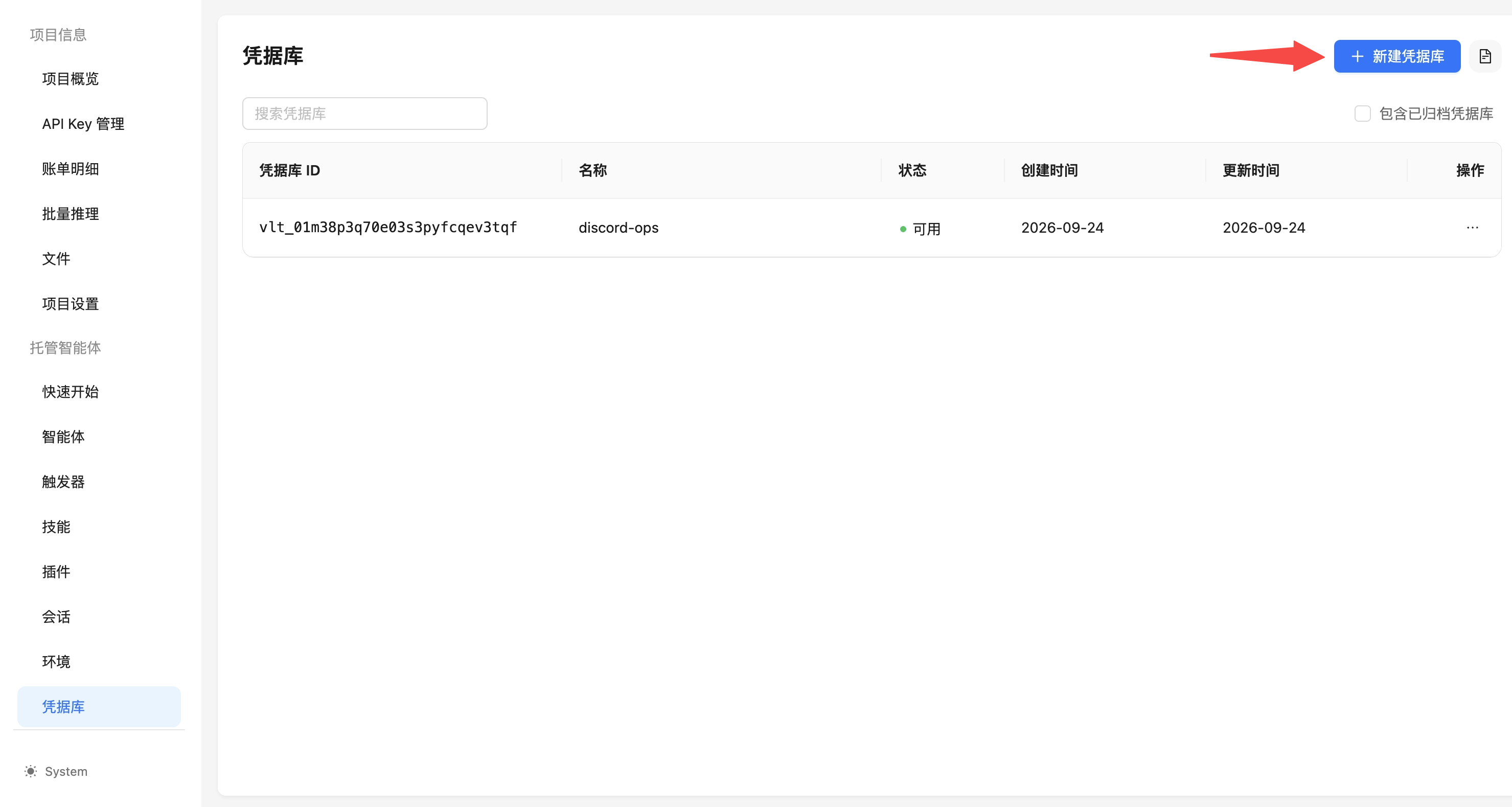
Task: Focus the 搜索凭据库 search field
Action: point(364,114)
